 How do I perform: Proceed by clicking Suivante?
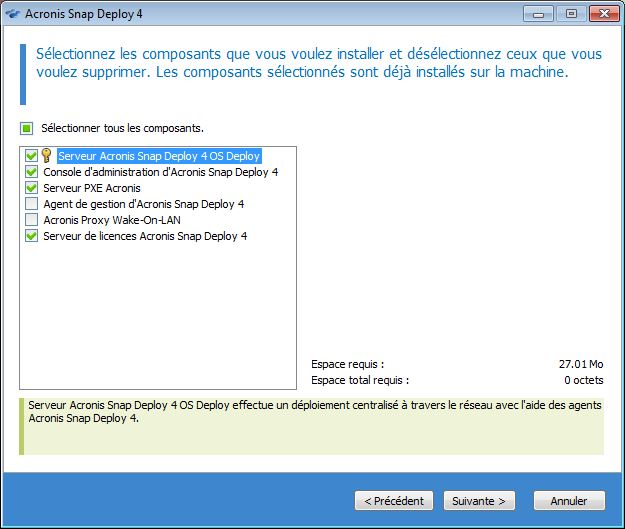point(478,500)
